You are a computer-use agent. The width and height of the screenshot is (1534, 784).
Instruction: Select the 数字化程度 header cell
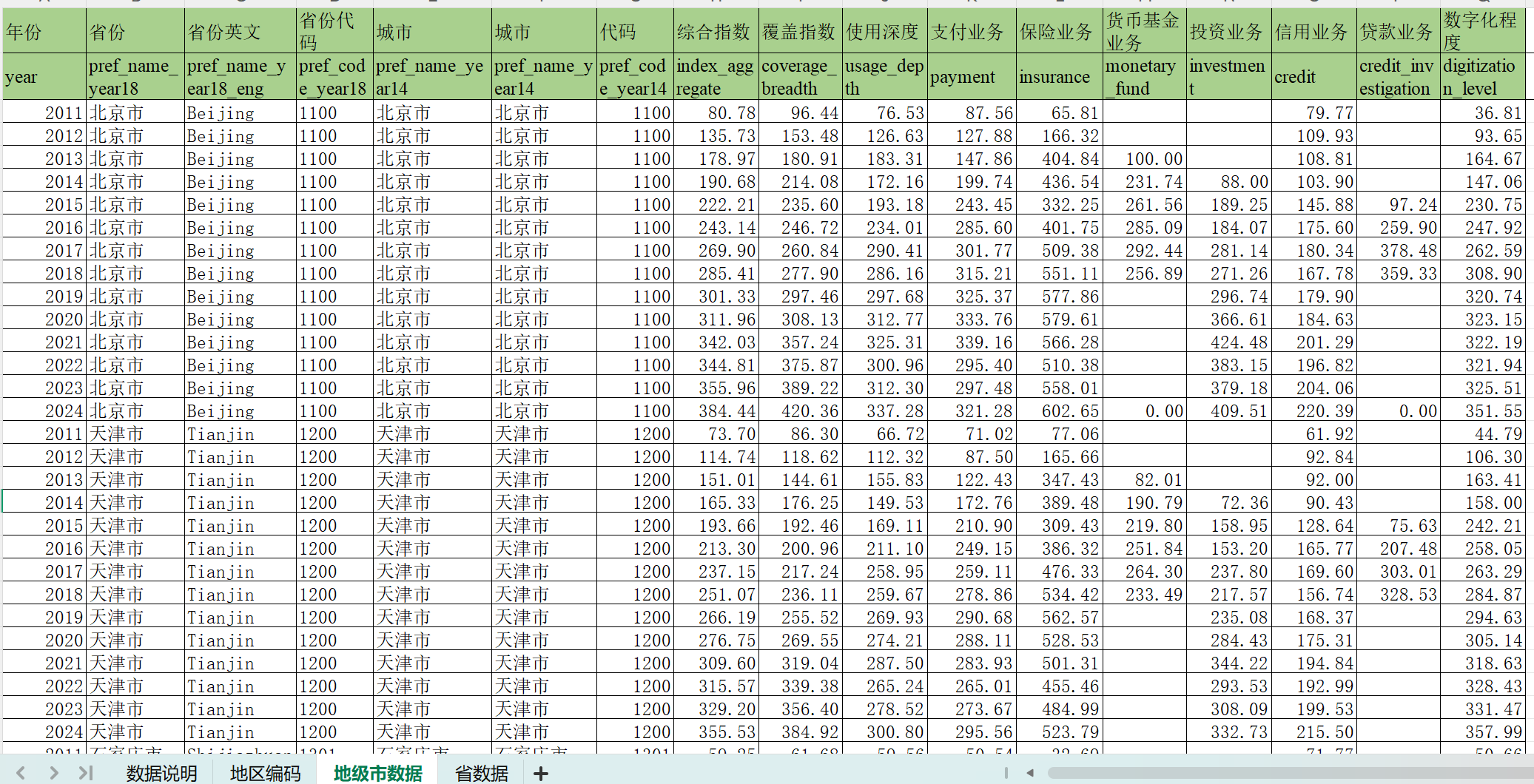(x=1483, y=31)
